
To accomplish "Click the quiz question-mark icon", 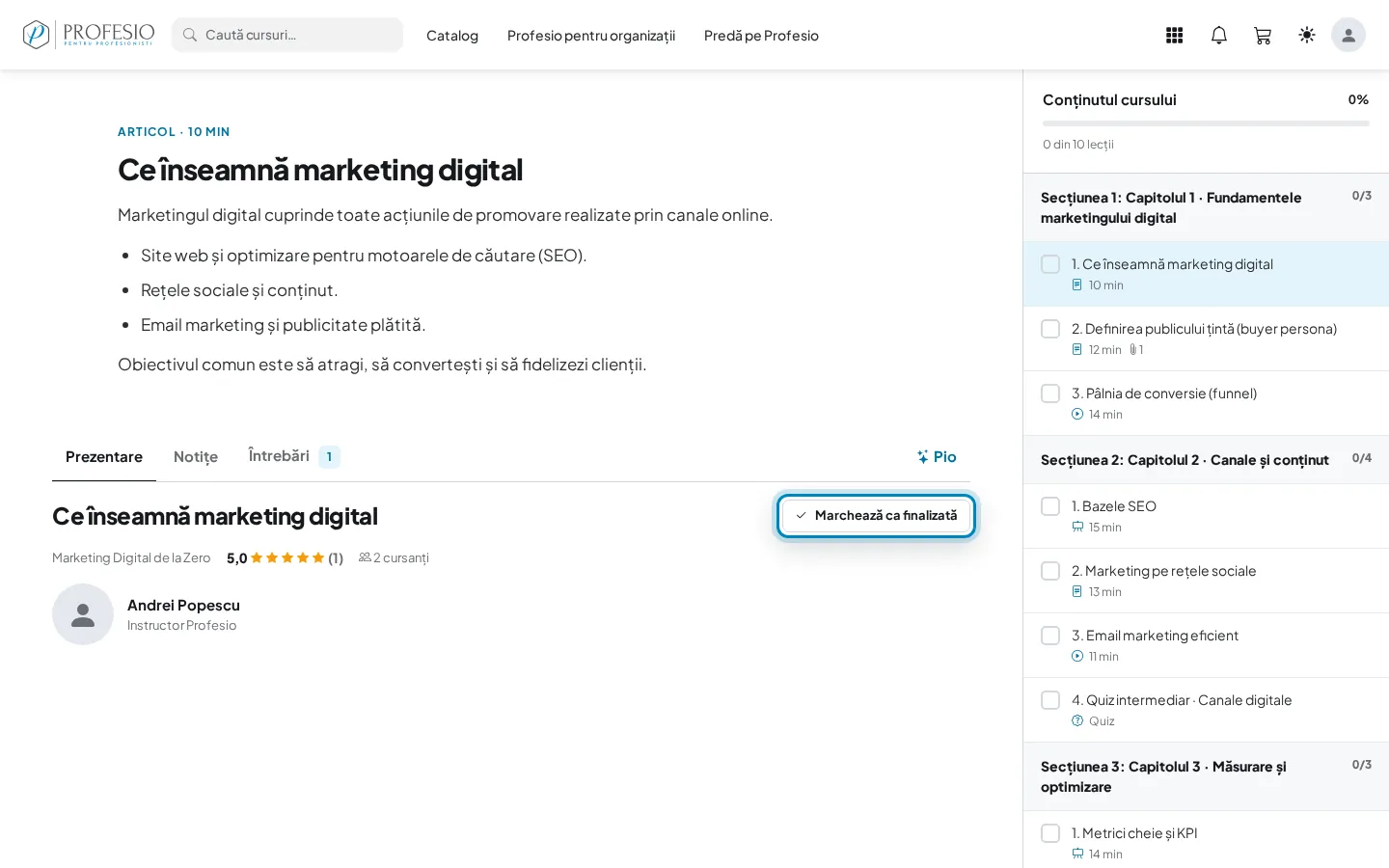I will coord(1077,721).
